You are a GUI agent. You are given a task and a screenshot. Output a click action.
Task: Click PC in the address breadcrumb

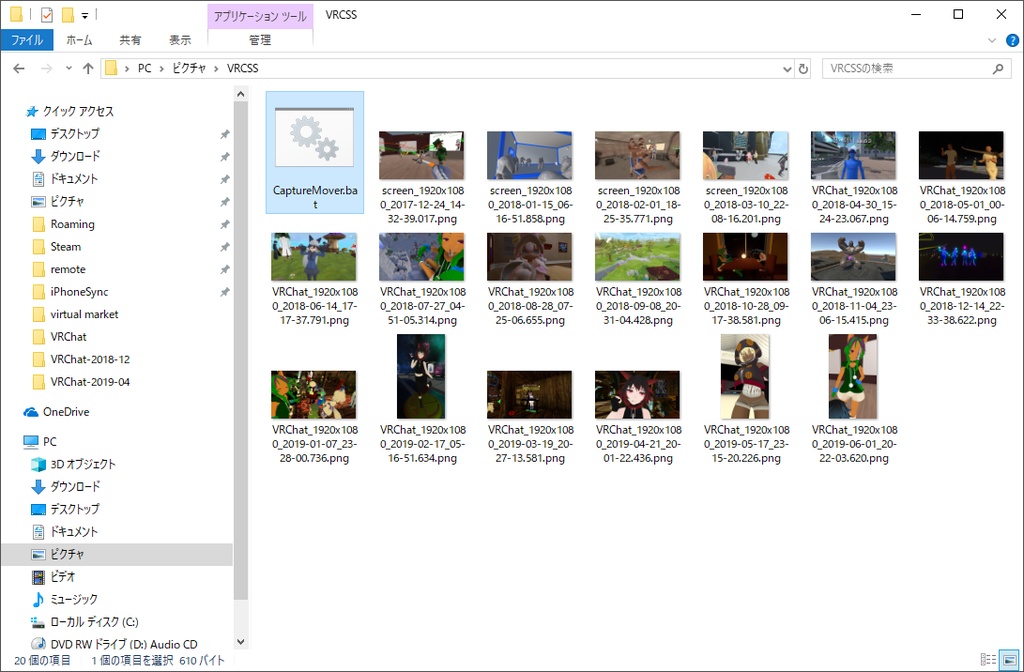tap(144, 69)
